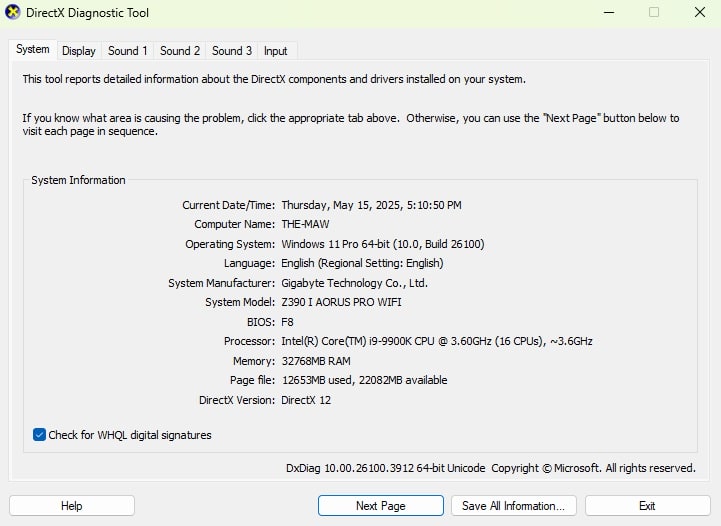Click the 32768MB RAM memory value
The image size is (721, 526).
click(316, 361)
